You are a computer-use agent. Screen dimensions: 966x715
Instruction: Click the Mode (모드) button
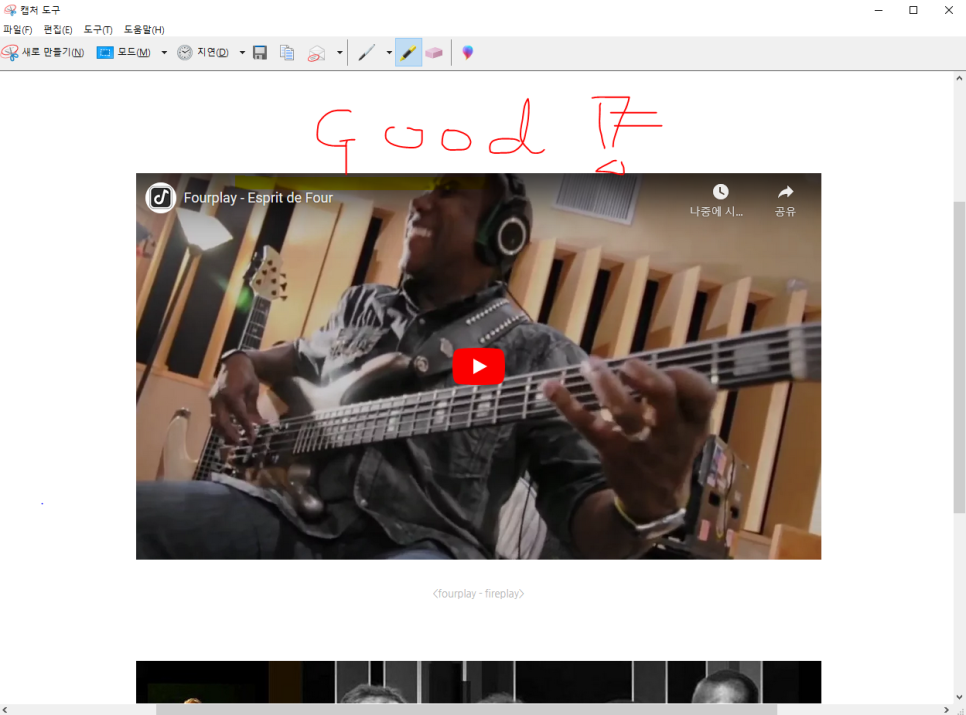[124, 53]
